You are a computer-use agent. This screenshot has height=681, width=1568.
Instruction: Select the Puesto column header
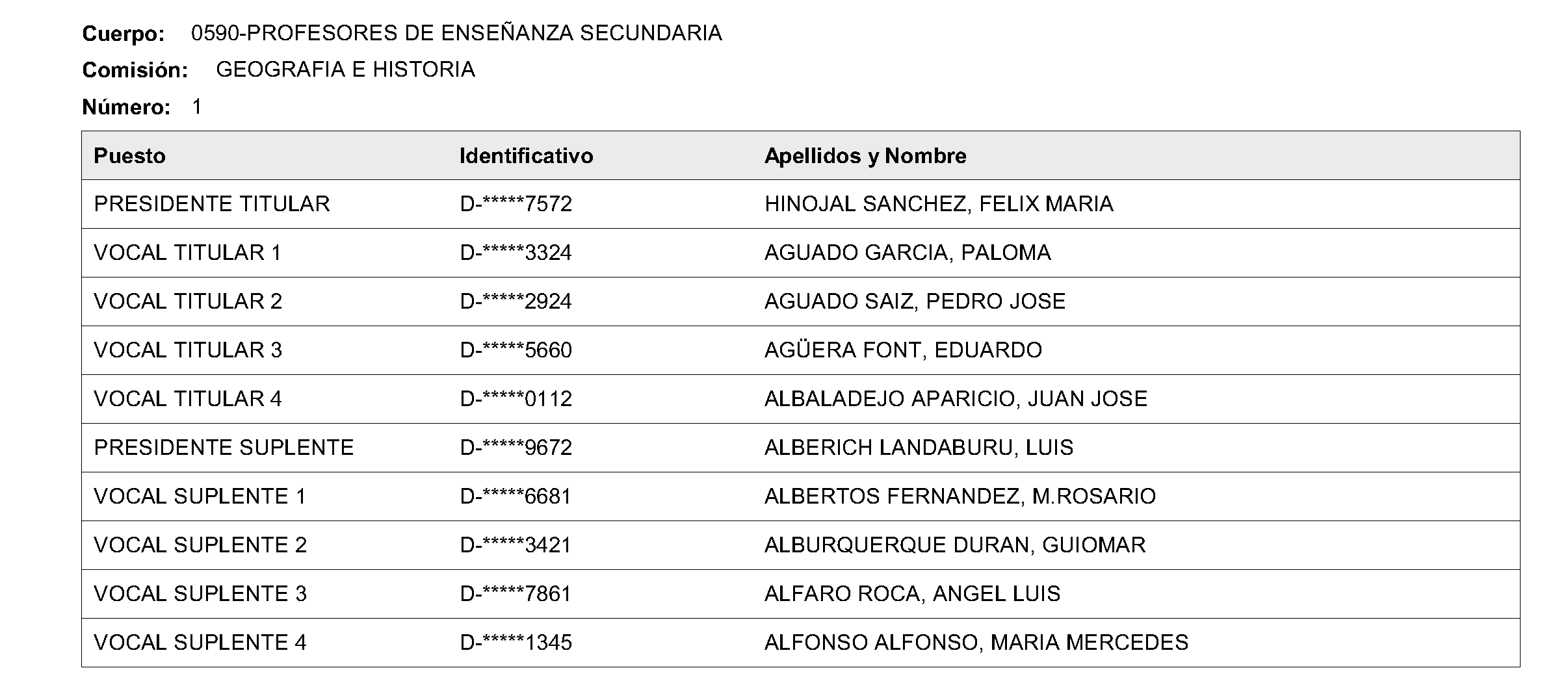coord(129,156)
